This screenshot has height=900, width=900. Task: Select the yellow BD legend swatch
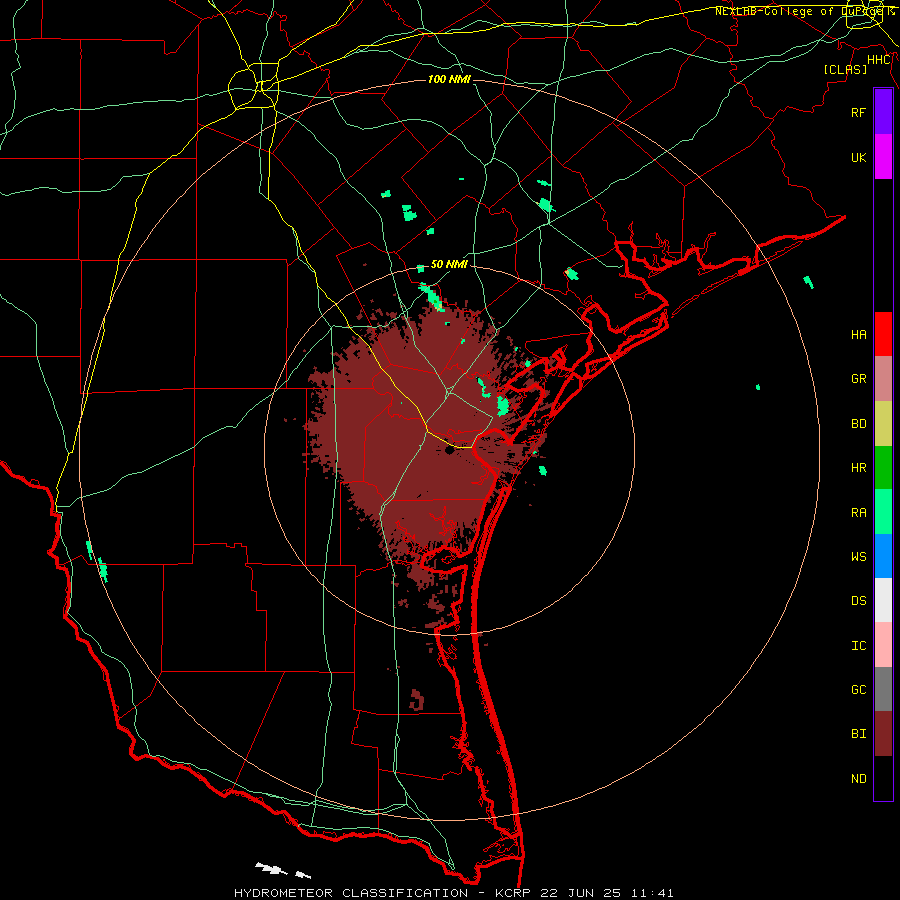pos(883,424)
